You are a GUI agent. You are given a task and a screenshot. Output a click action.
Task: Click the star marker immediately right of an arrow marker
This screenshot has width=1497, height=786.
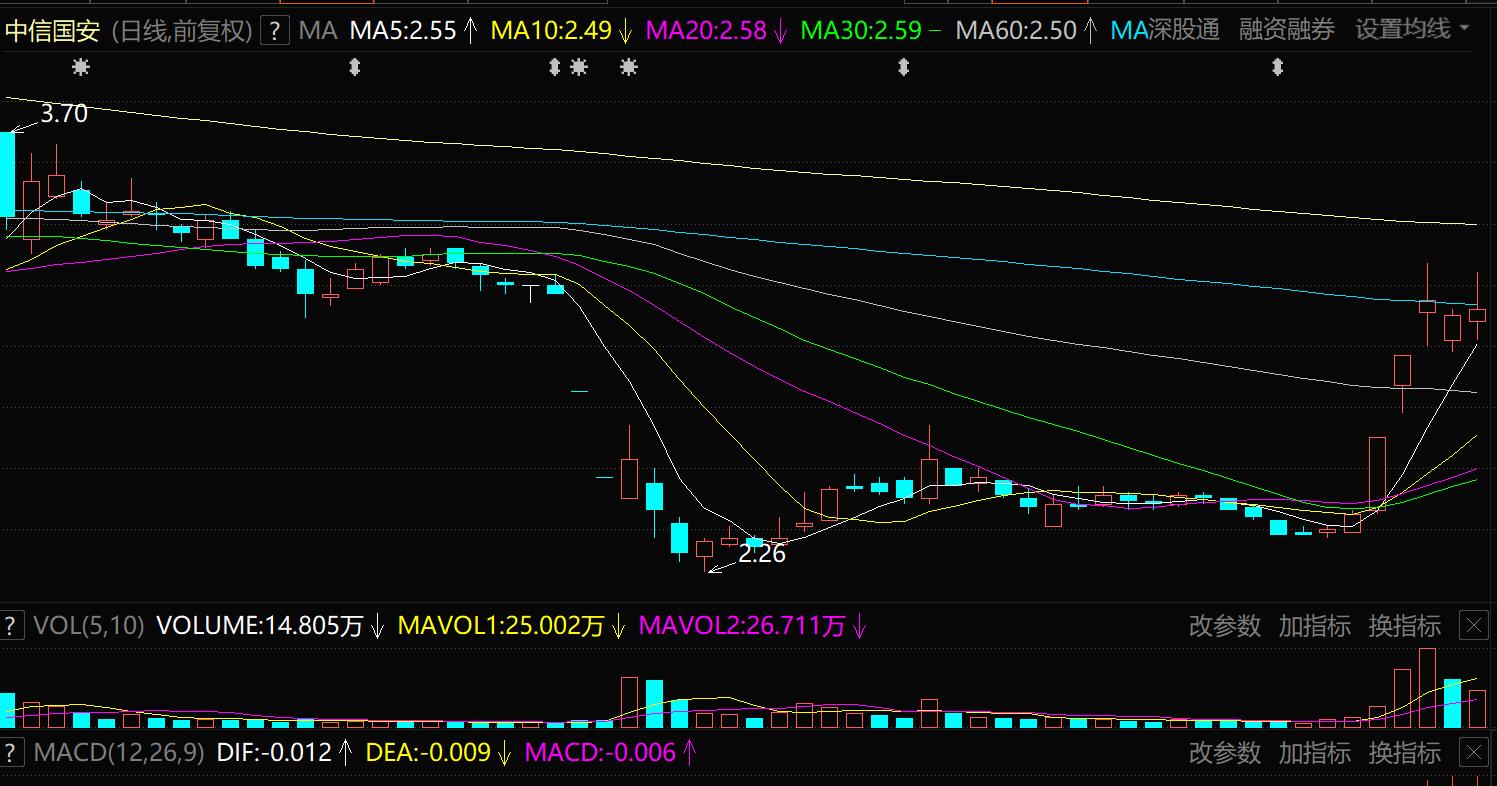578,67
